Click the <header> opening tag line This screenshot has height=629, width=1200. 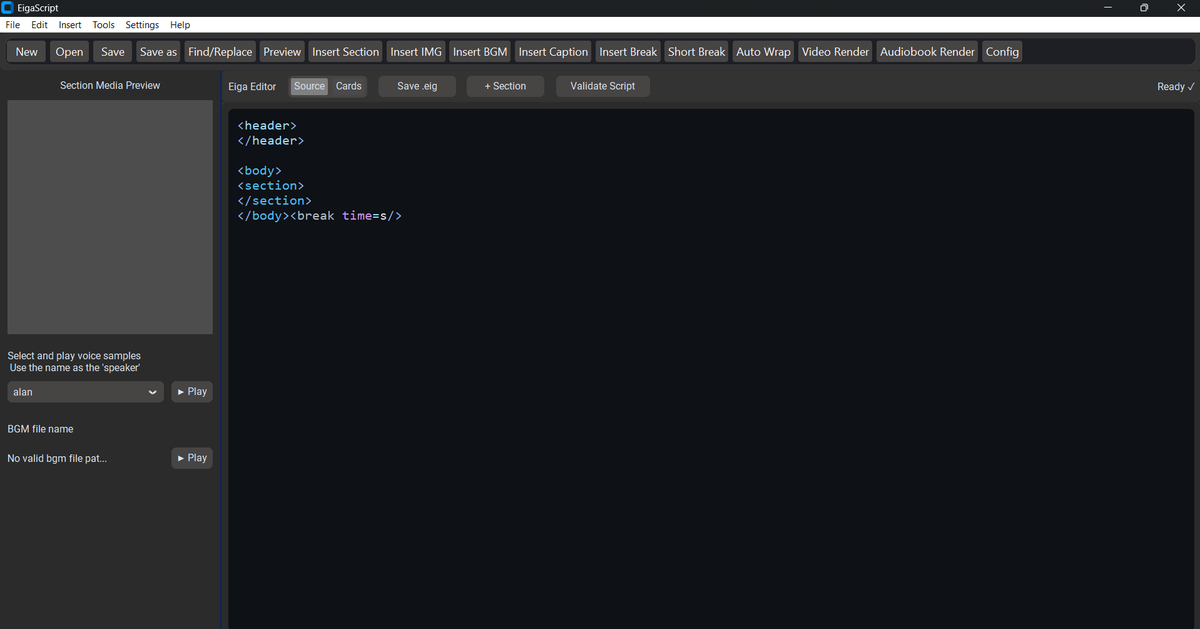(x=267, y=126)
